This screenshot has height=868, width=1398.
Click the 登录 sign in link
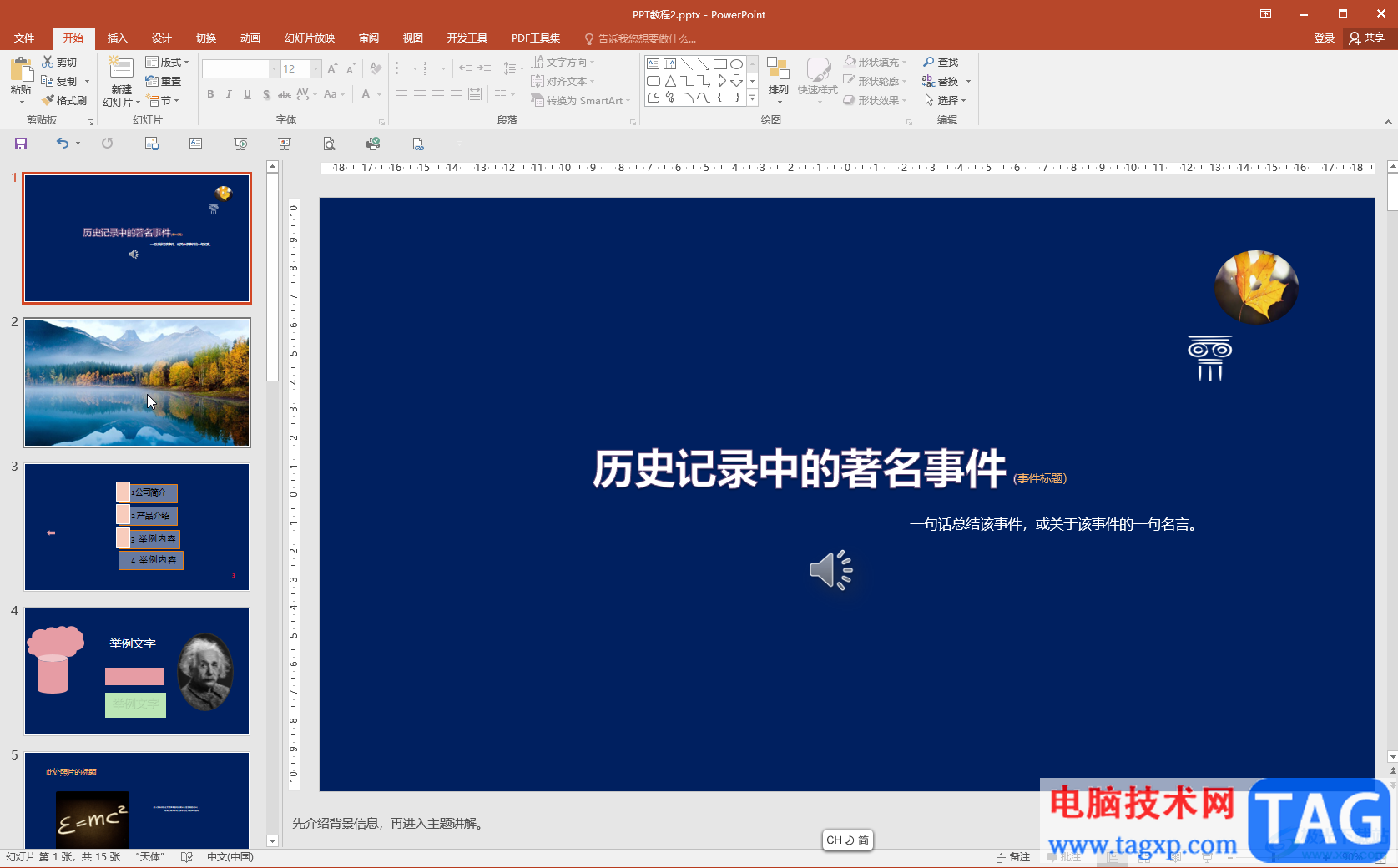(x=1324, y=38)
